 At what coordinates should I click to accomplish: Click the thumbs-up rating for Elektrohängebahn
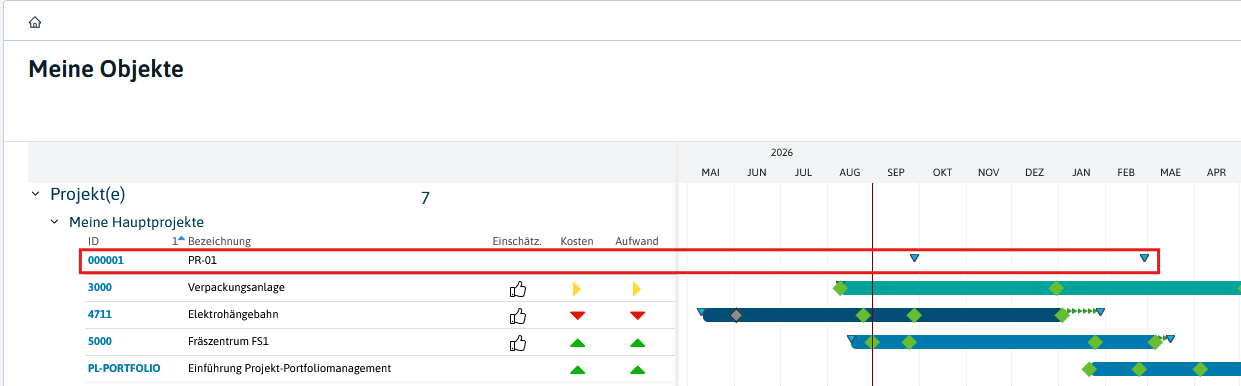[518, 316]
